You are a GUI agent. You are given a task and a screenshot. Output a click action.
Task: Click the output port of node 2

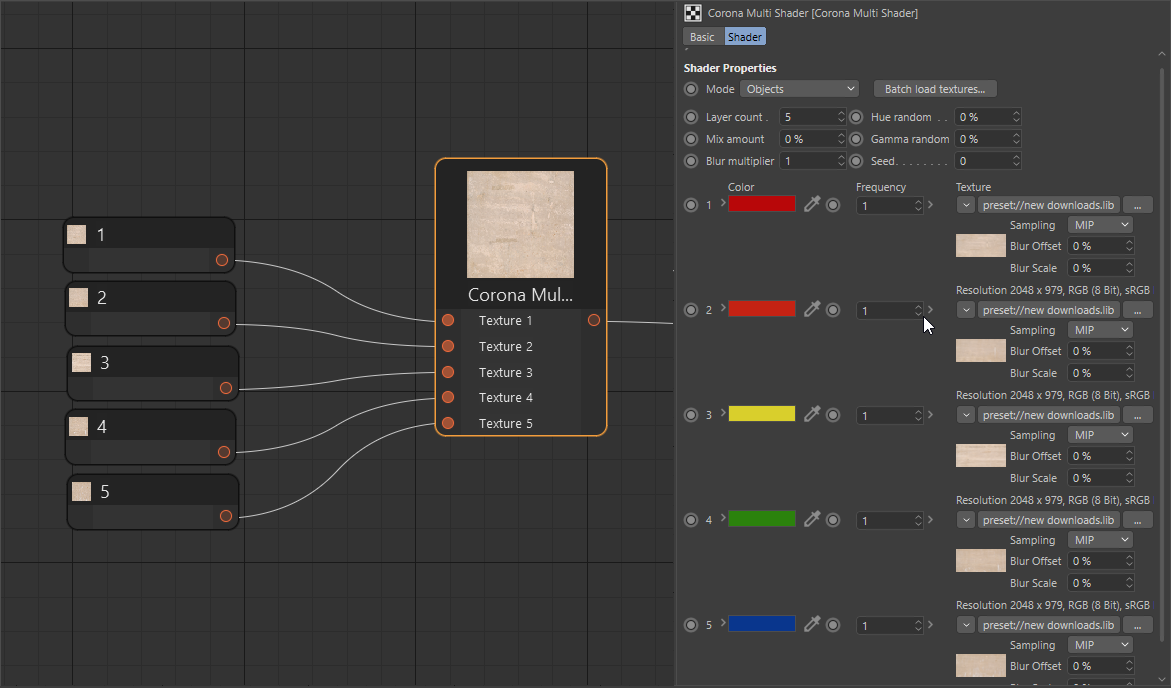pos(224,323)
